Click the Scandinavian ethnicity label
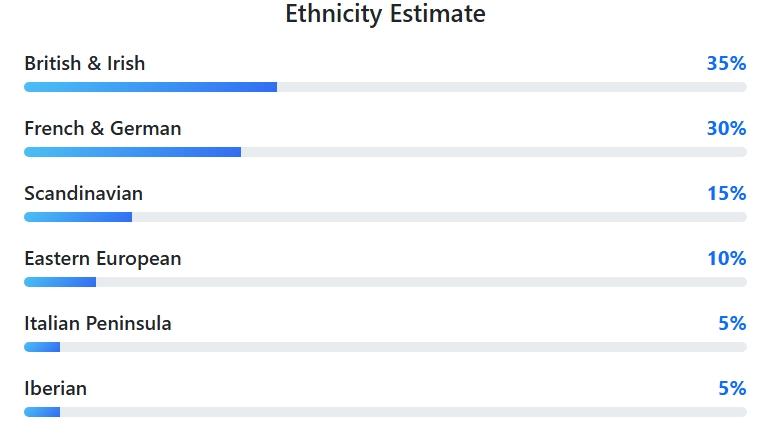This screenshot has width=772, height=446. (84, 193)
